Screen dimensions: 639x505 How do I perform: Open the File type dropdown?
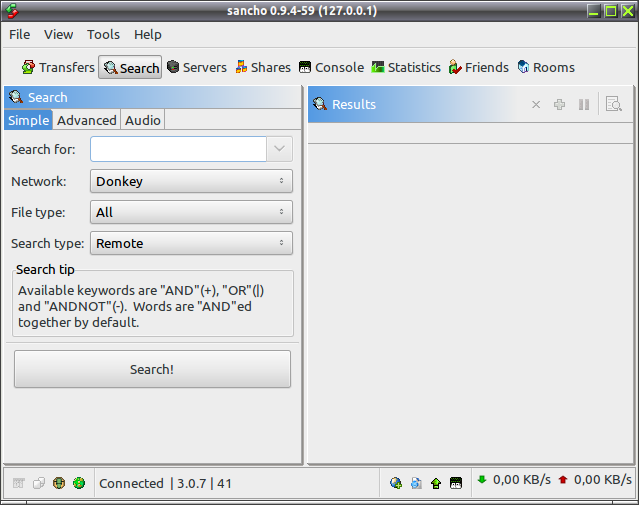(191, 212)
